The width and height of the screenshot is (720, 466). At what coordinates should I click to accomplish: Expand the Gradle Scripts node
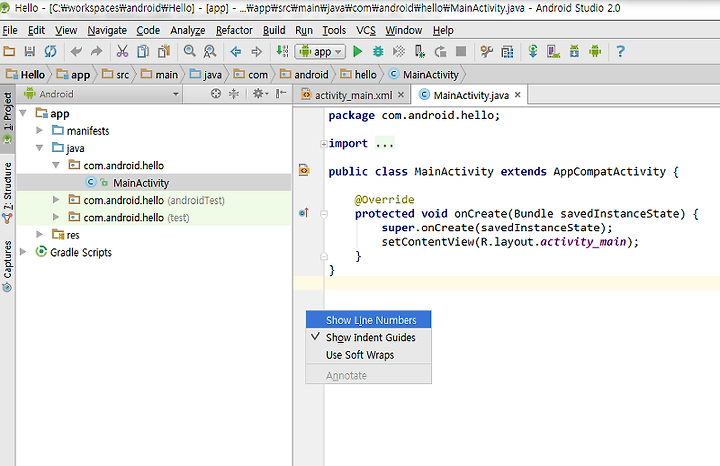point(23,252)
